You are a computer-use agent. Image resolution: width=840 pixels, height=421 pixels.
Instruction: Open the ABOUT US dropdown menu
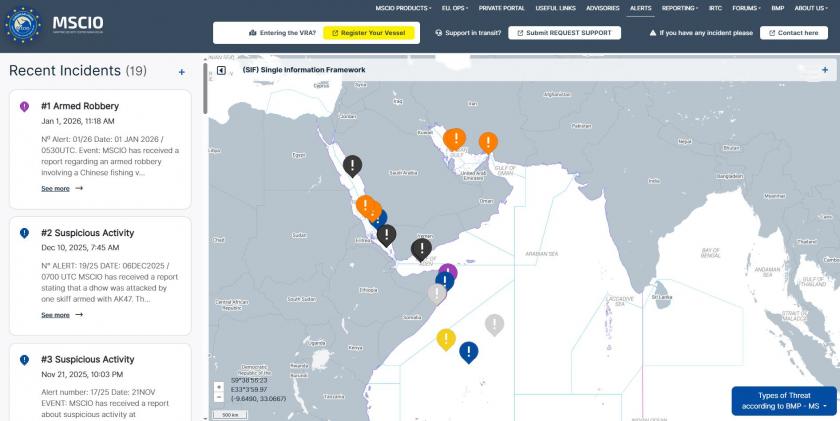point(811,8)
